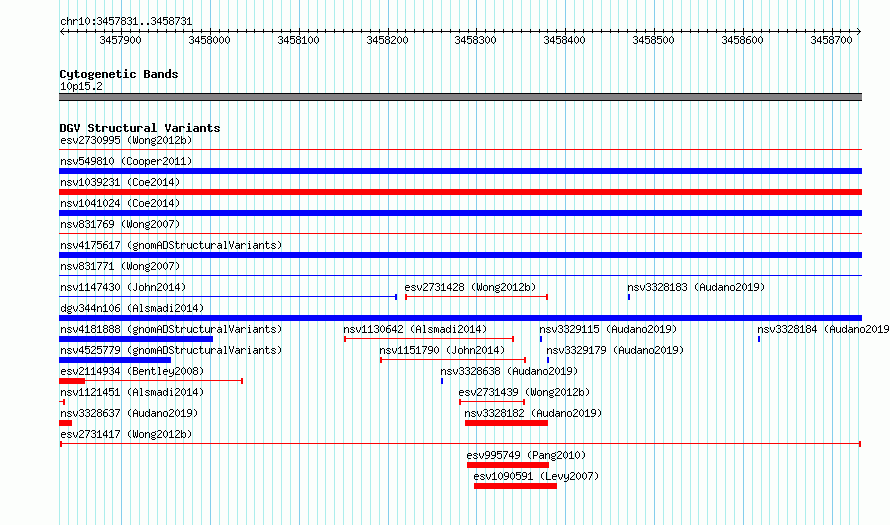This screenshot has height=525, width=890.
Task: Click the esv2730995 (Wong2012b) variant label
Action: pyautogui.click(x=126, y=140)
